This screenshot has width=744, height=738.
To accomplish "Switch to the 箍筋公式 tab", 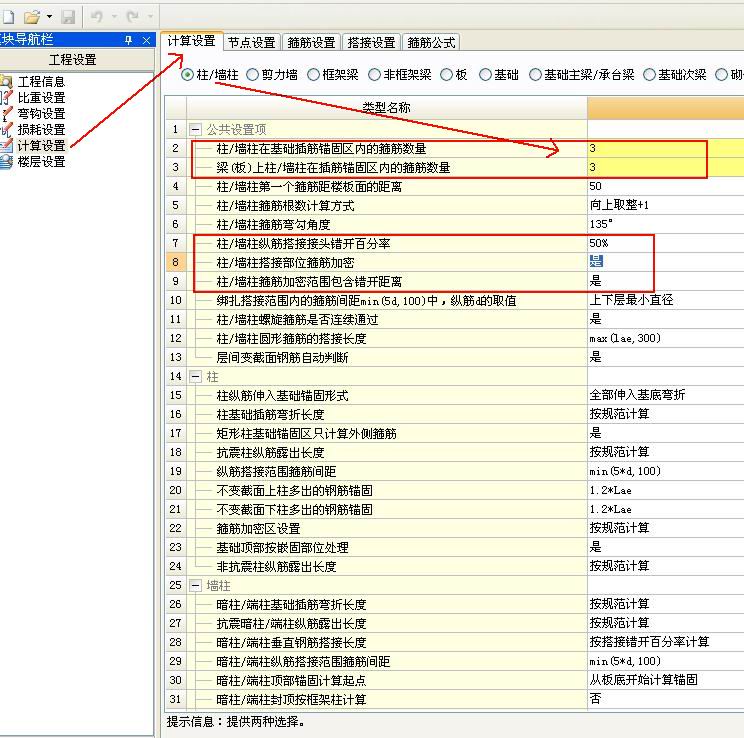I will point(431,42).
